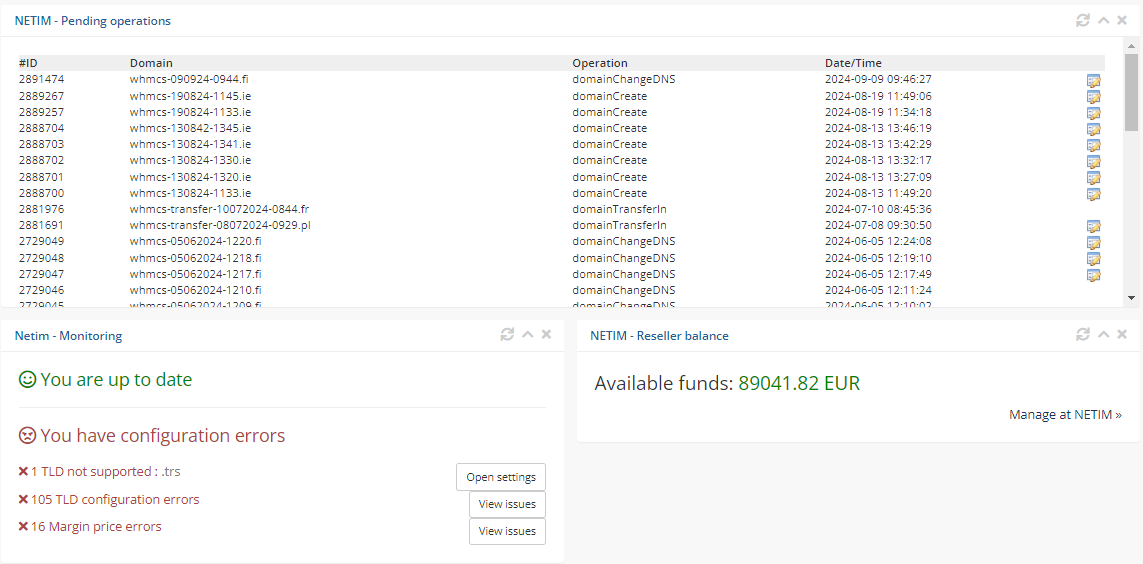Refresh the Pending operations widget
1143x564 pixels.
click(x=1083, y=20)
